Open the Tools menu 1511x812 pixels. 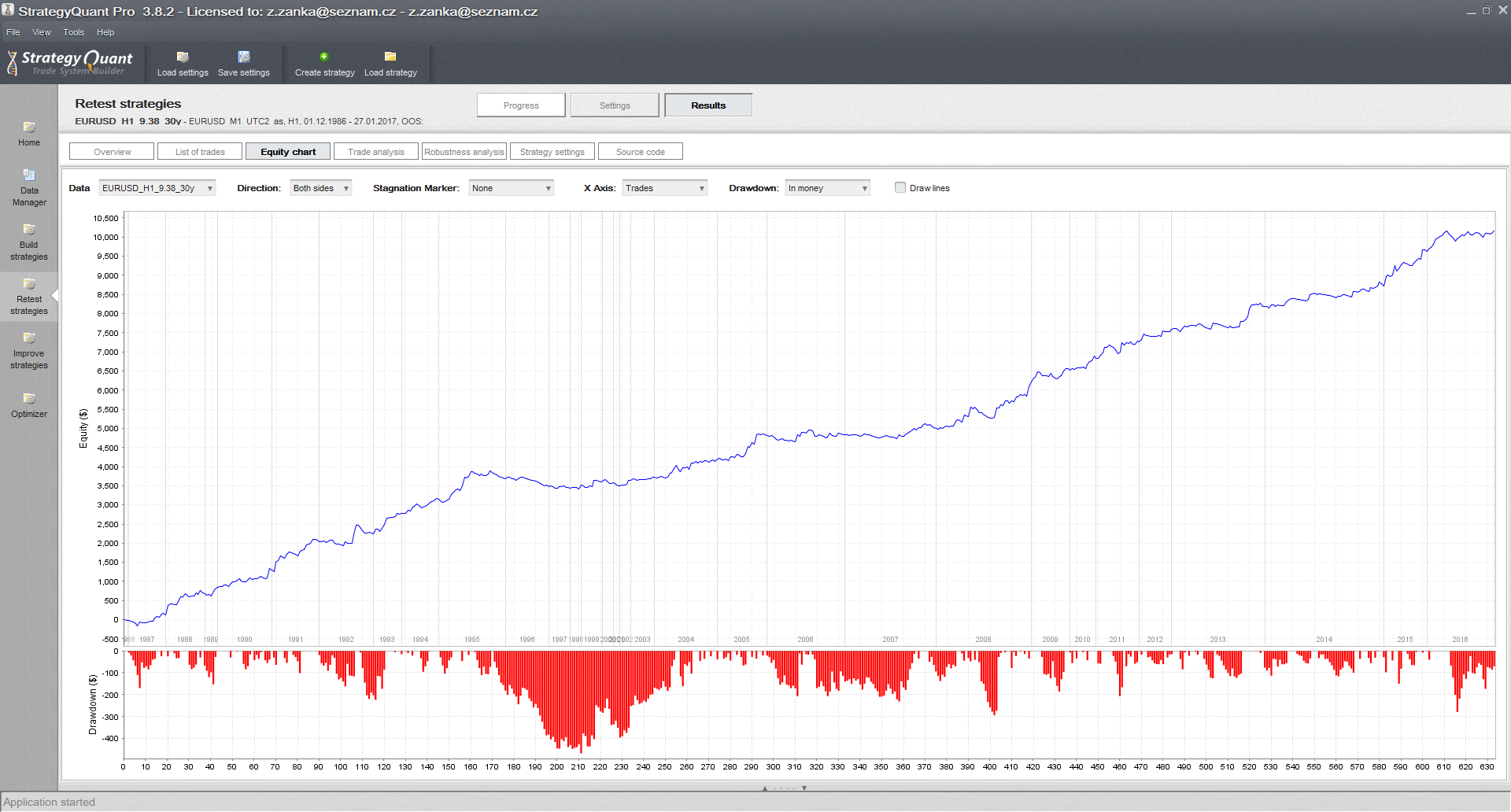point(74,32)
